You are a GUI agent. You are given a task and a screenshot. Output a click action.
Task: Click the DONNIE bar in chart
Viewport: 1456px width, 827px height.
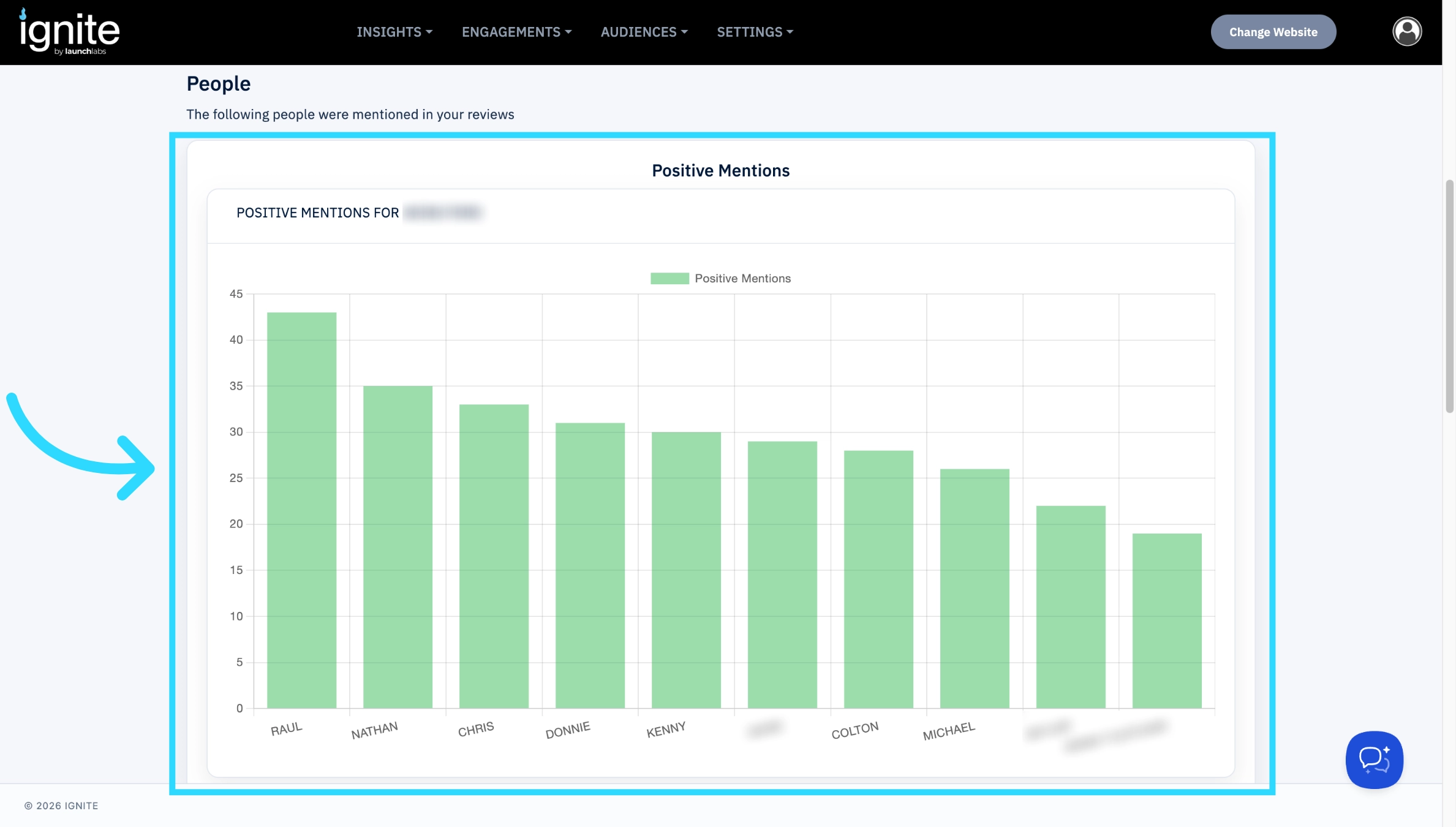[x=590, y=565]
